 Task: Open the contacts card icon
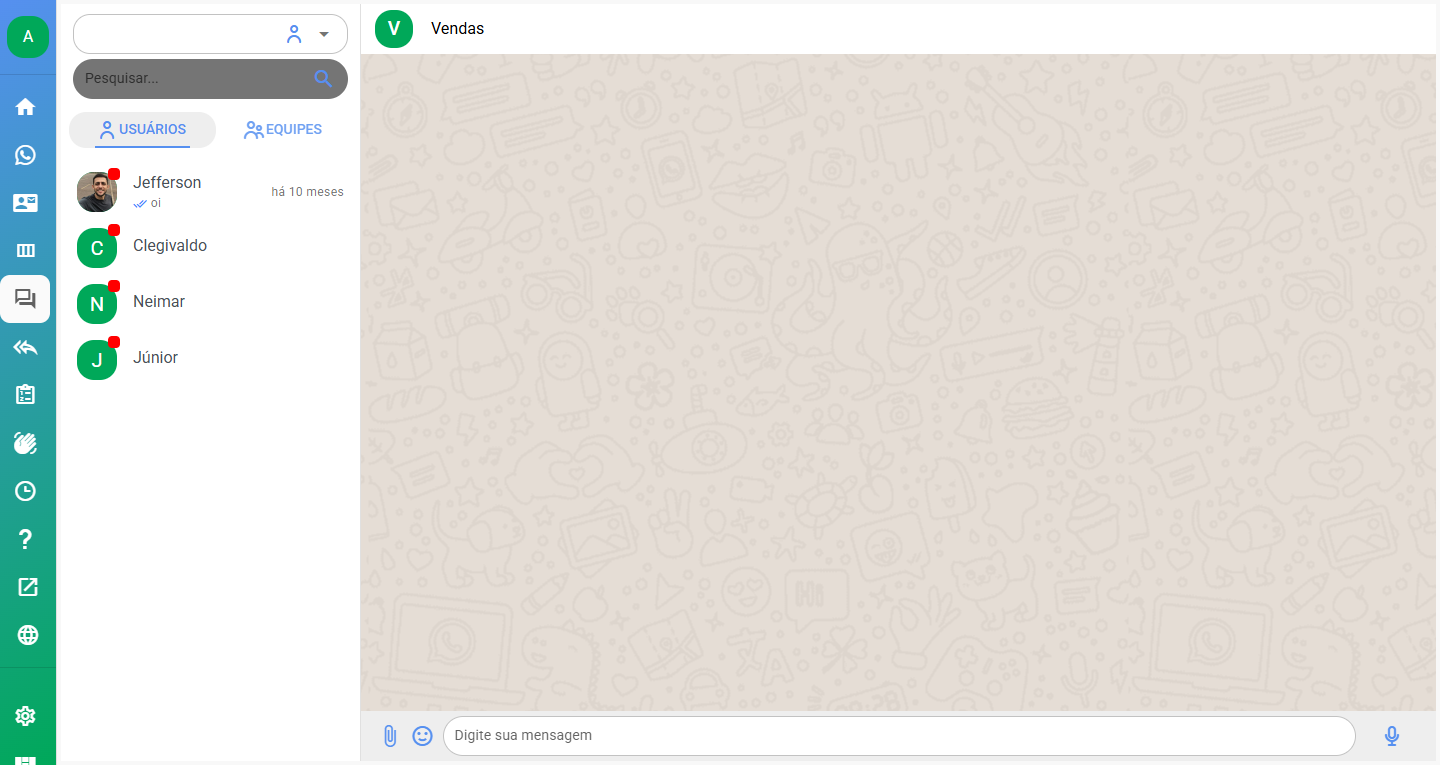click(26, 203)
